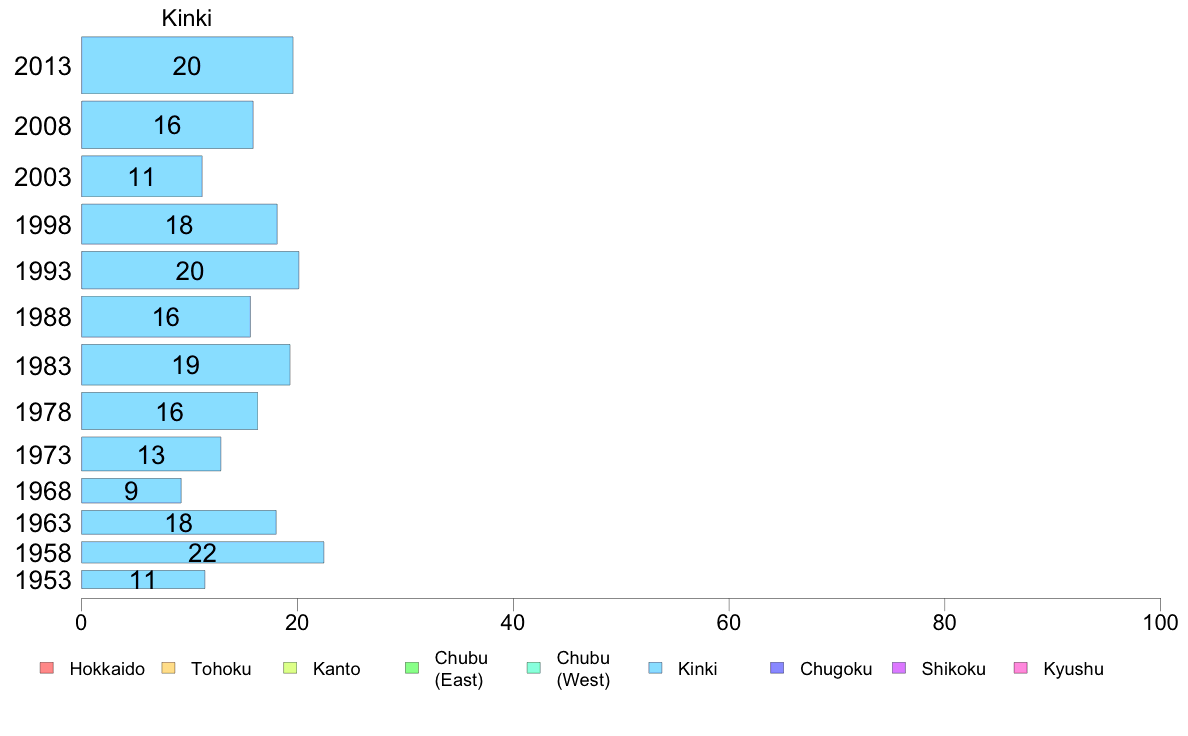Viewport: 1188px width, 736px height.
Task: Select the 1983 bar showing 19
Action: (x=186, y=365)
